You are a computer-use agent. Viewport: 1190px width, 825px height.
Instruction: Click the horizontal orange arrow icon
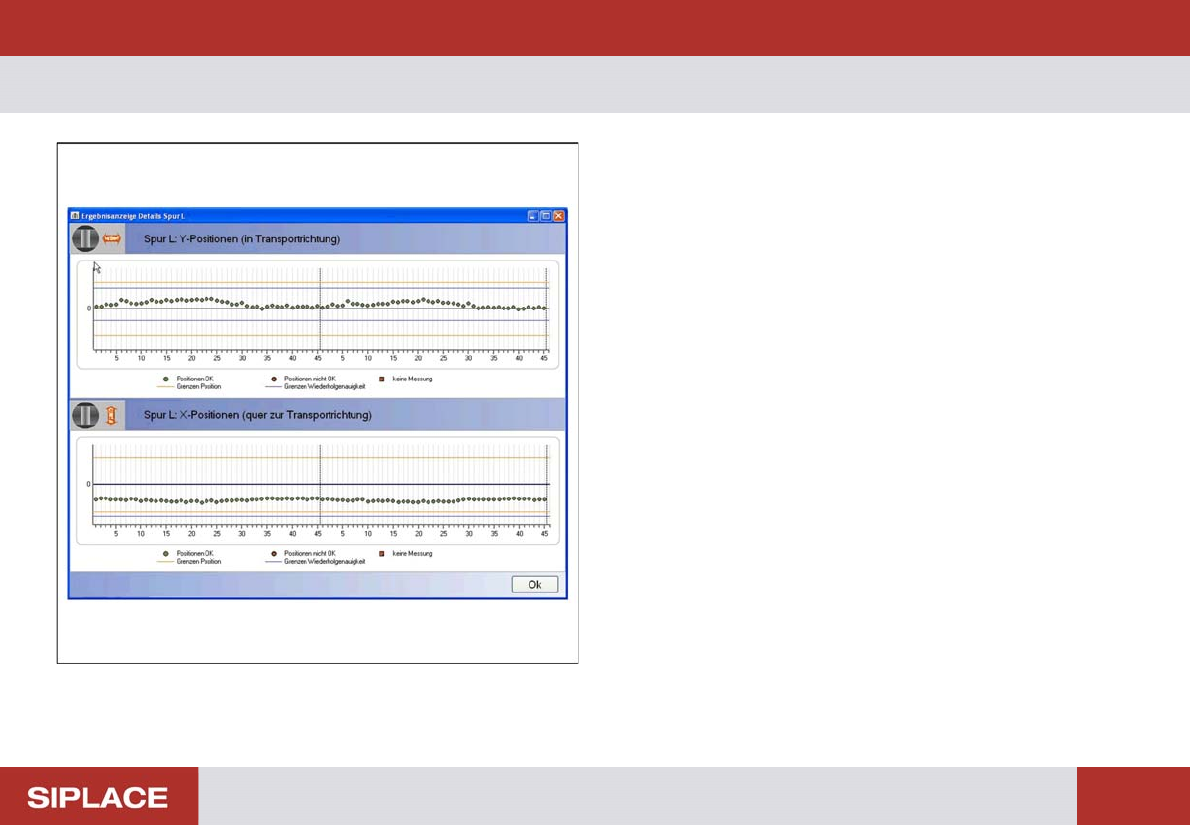(x=112, y=238)
